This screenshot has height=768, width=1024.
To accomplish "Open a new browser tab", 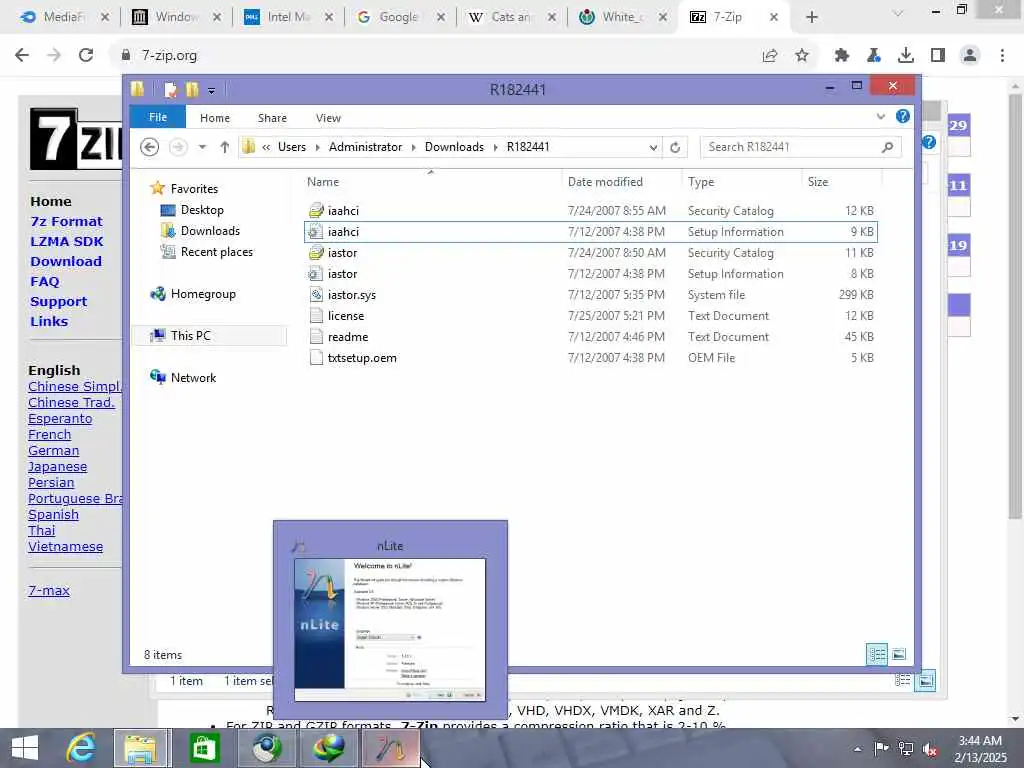I will [812, 17].
